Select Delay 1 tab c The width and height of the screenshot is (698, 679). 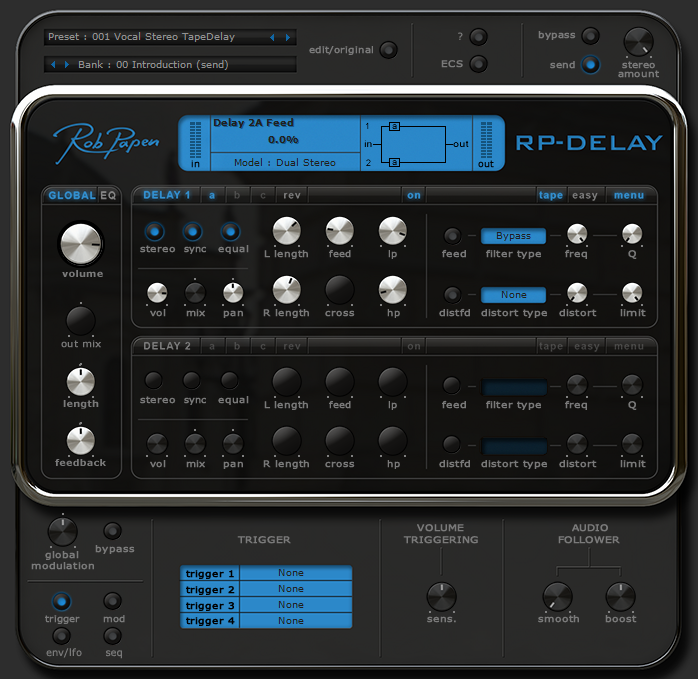coord(263,195)
